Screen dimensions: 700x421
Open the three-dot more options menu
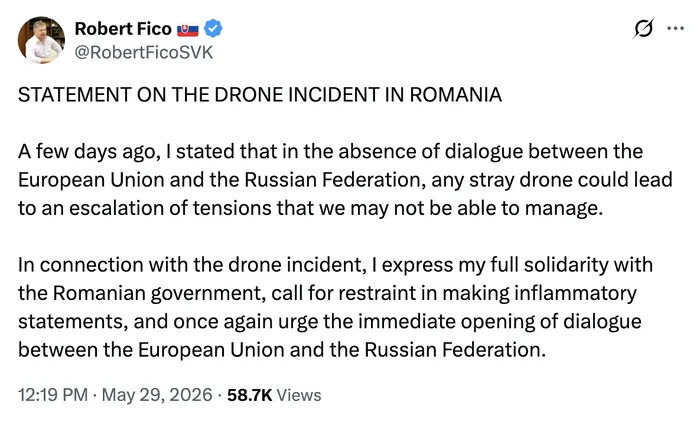[x=675, y=29]
